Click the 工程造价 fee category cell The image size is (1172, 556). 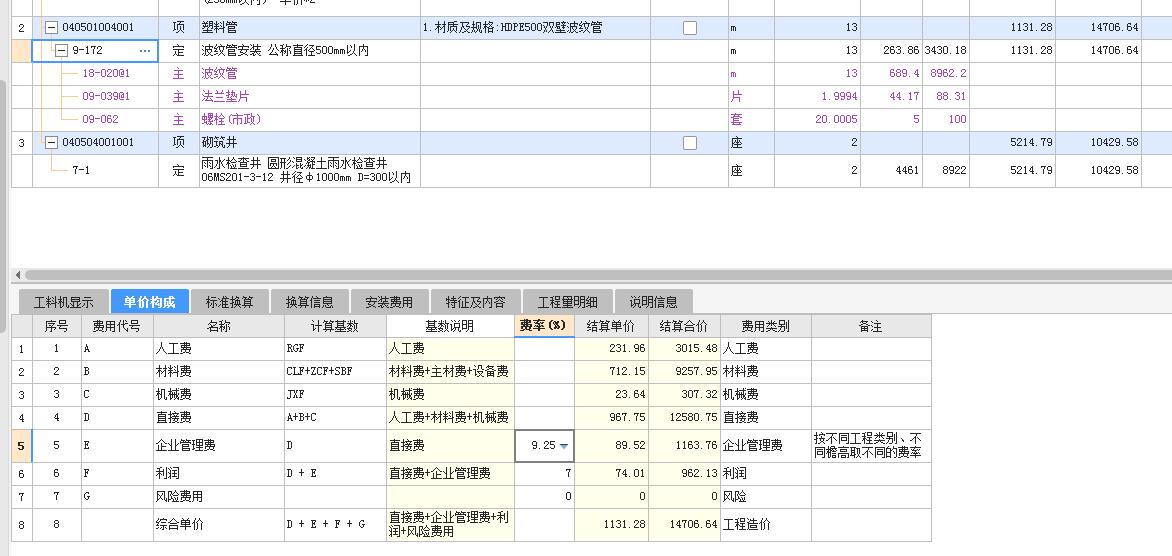(x=765, y=525)
